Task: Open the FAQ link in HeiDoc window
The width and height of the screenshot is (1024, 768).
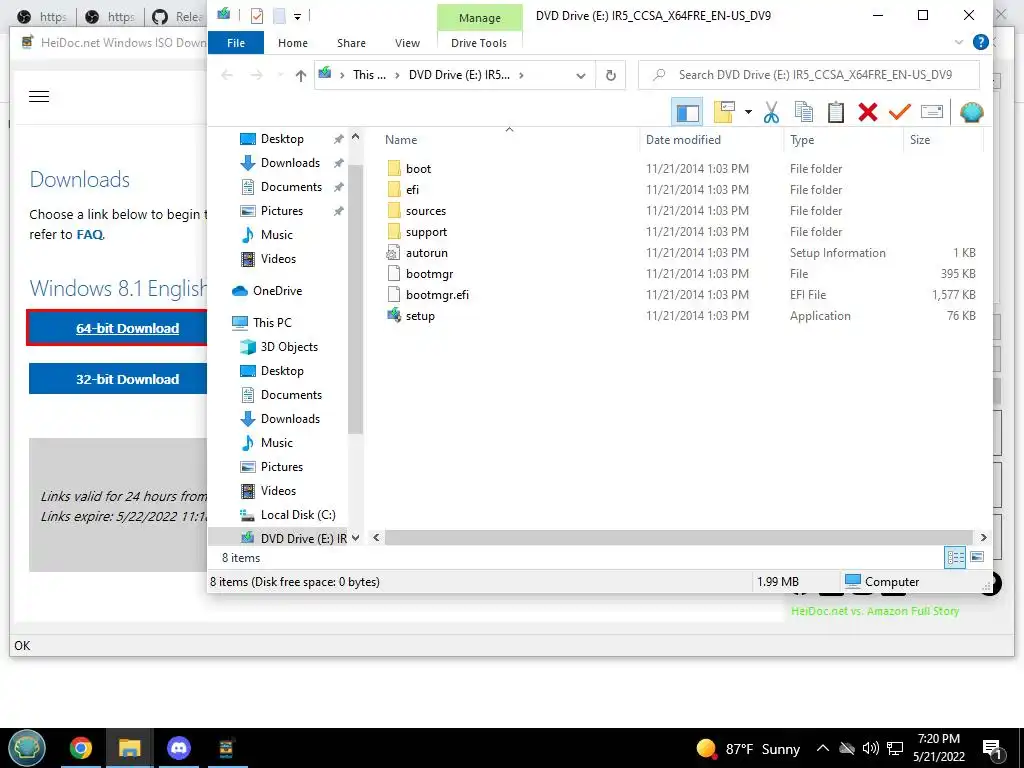Action: [x=89, y=234]
